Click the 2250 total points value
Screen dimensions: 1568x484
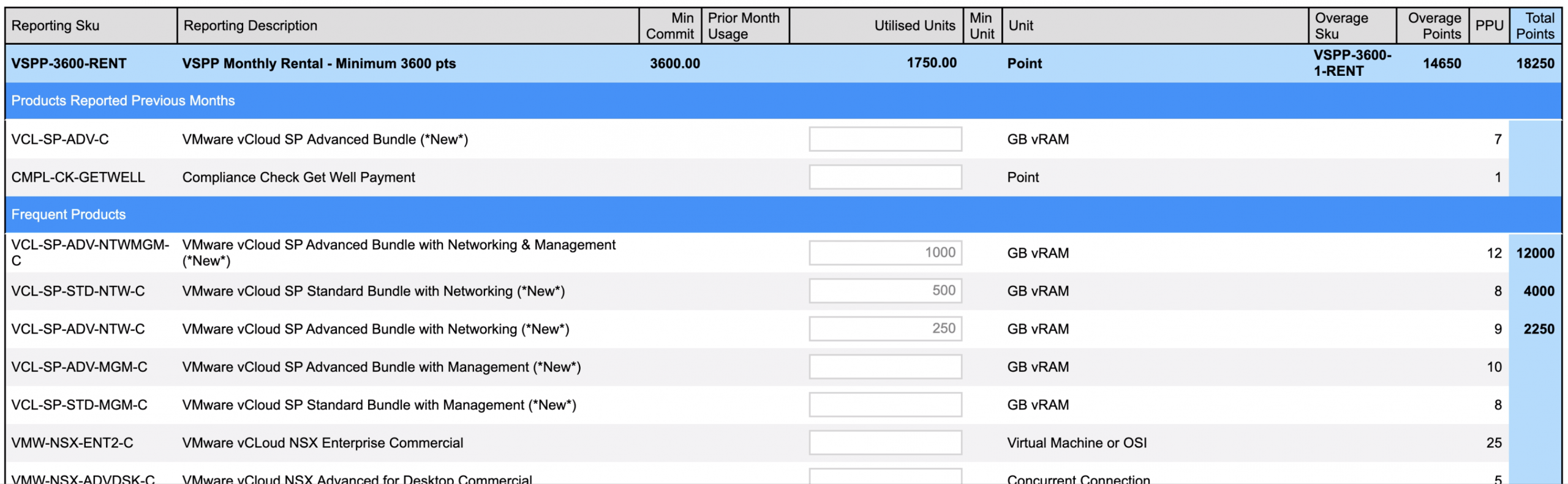point(1539,329)
